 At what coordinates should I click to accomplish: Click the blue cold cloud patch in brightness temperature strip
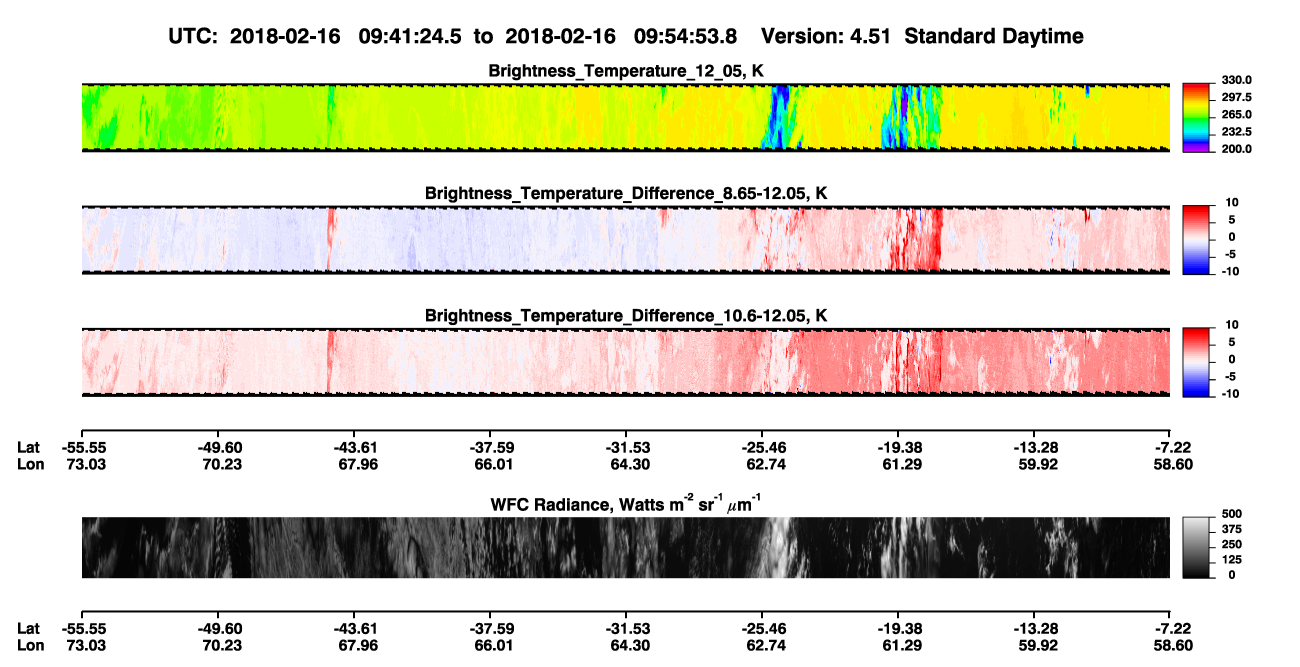(779, 116)
